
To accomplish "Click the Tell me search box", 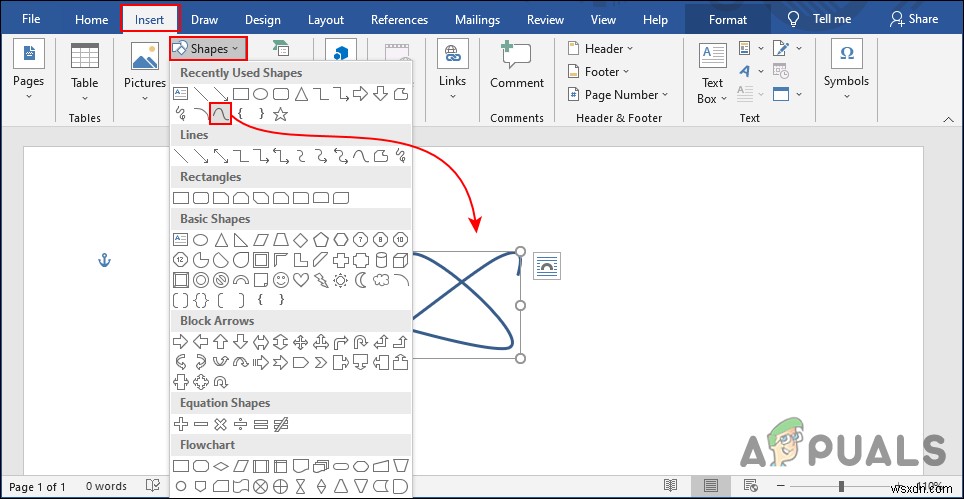I will 820,19.
